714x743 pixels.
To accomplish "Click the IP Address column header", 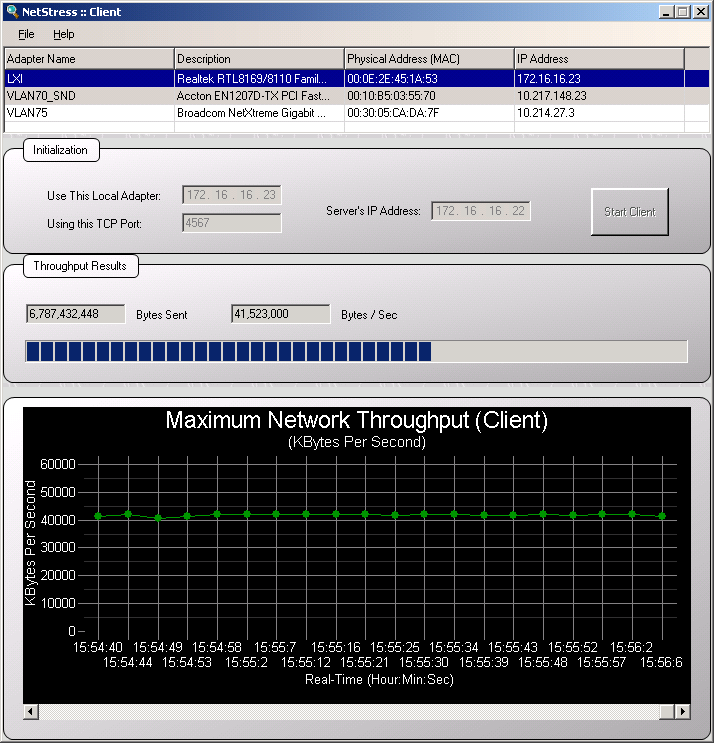I will click(x=599, y=59).
